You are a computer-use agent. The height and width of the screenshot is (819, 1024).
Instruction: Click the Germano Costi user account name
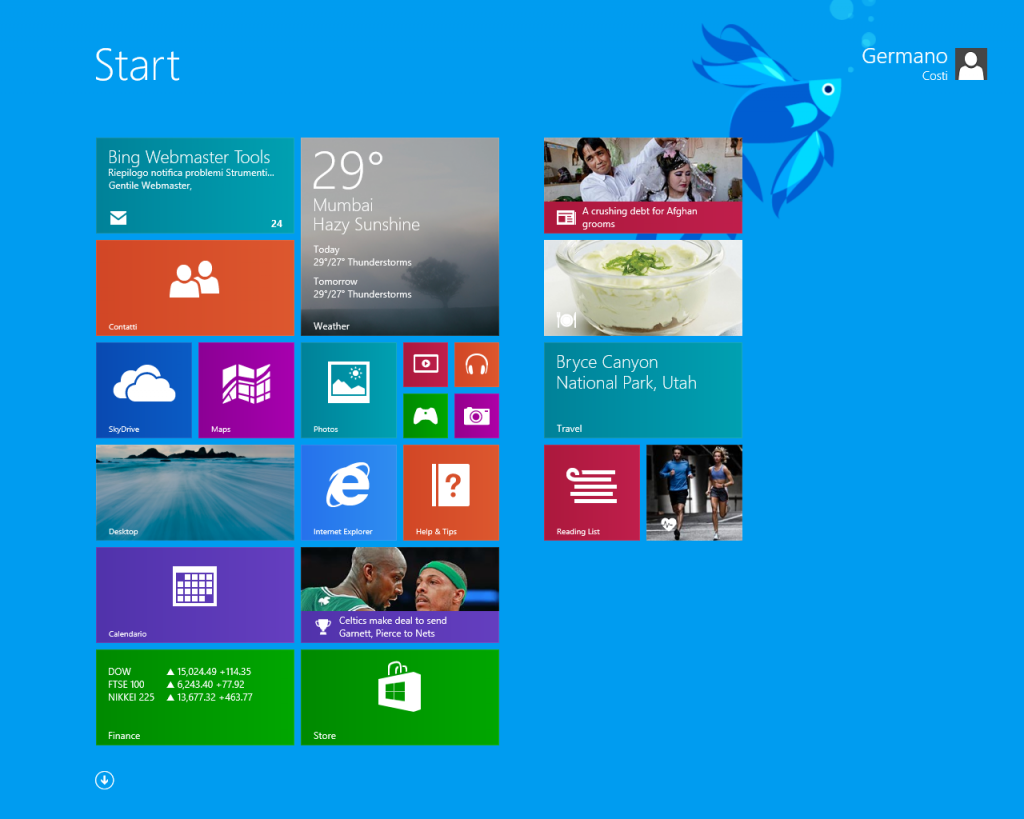pyautogui.click(x=904, y=64)
